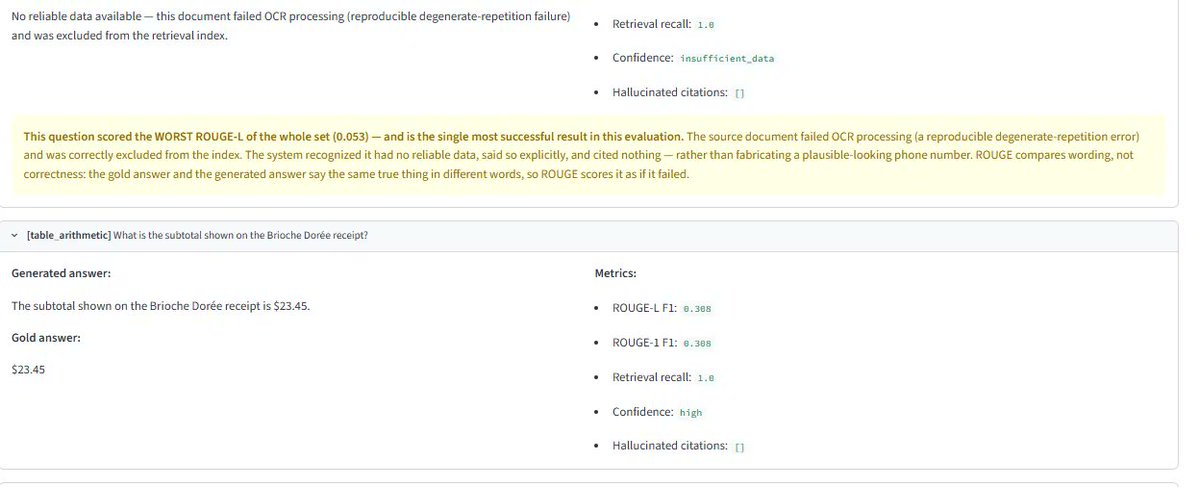
Task: Click the bold WORST ROUGE-L sentence
Action: 354,136
